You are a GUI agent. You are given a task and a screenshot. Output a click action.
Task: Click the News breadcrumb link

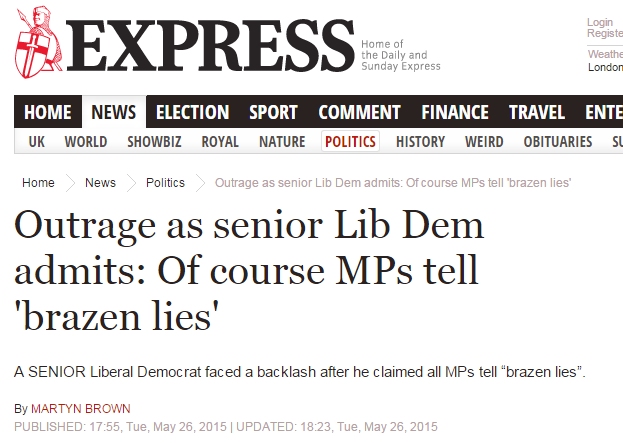pos(100,183)
